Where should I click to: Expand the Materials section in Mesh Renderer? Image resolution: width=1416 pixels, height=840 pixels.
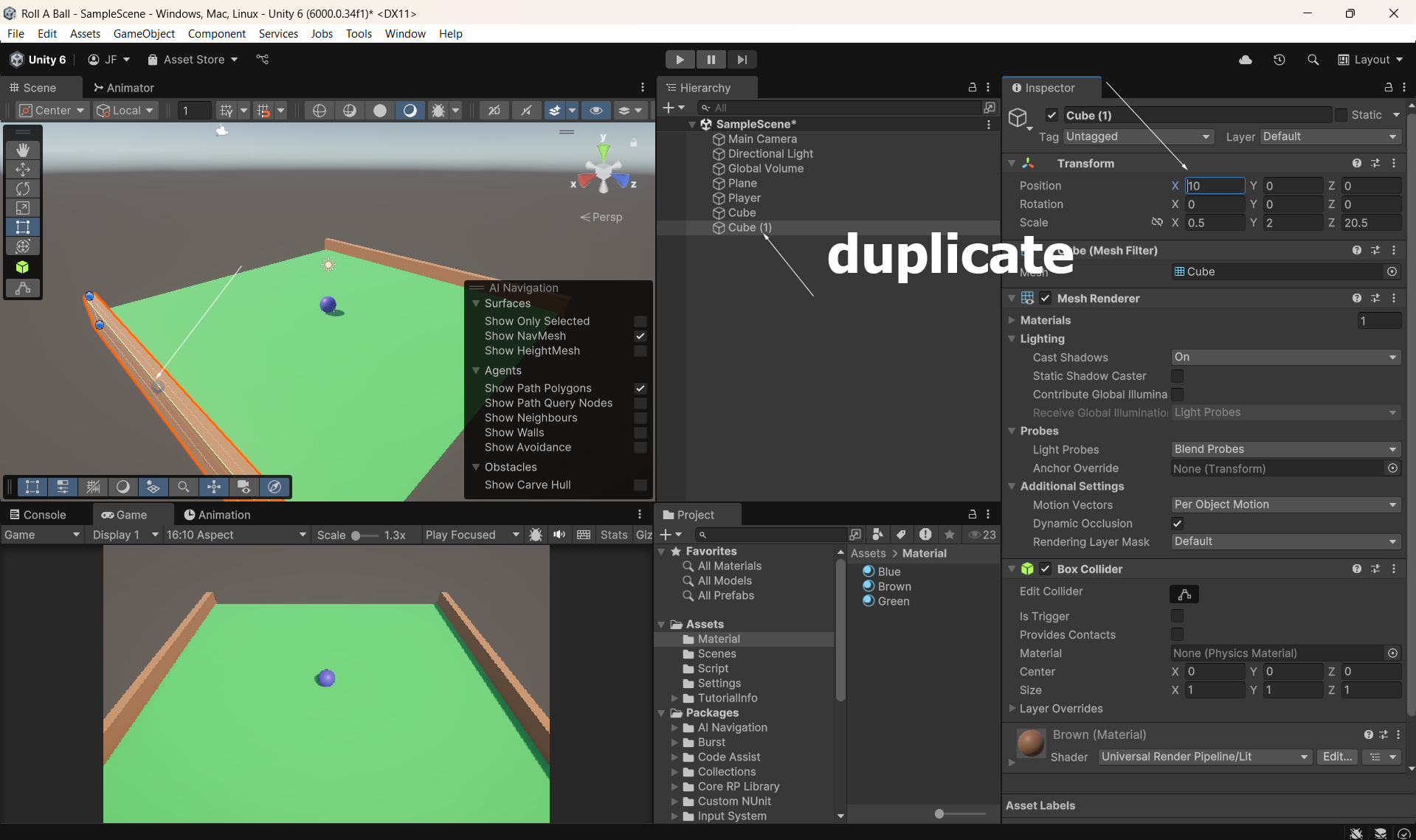pos(1012,320)
